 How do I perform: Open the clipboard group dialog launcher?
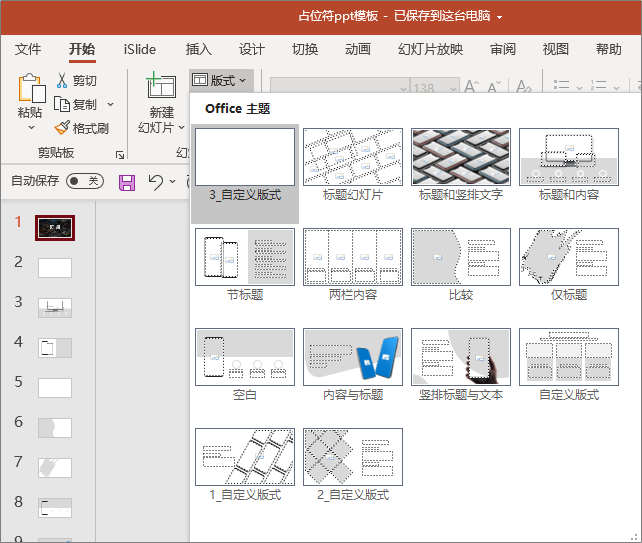(120, 155)
